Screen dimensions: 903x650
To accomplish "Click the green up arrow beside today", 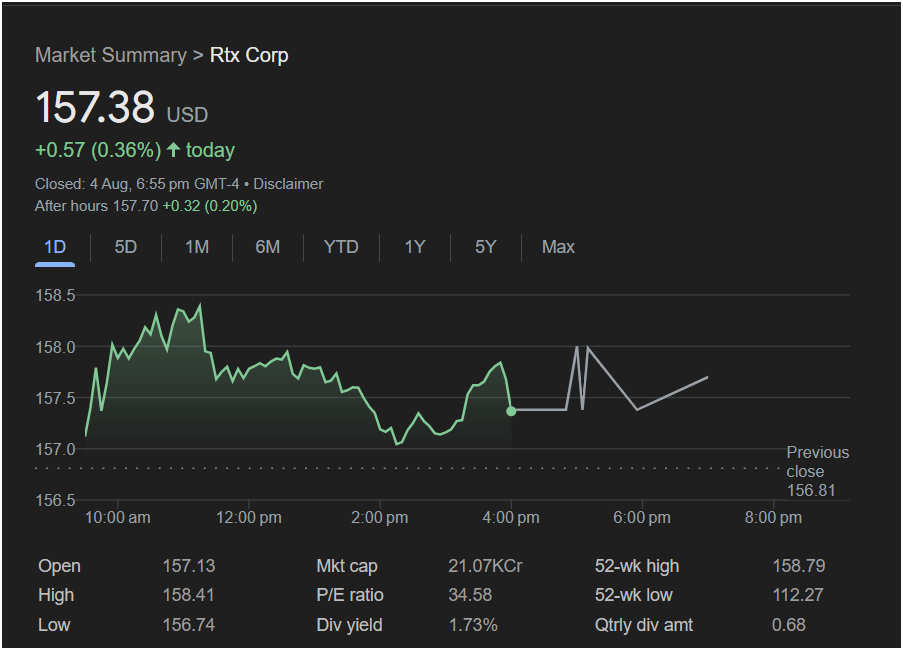I will tap(173, 150).
